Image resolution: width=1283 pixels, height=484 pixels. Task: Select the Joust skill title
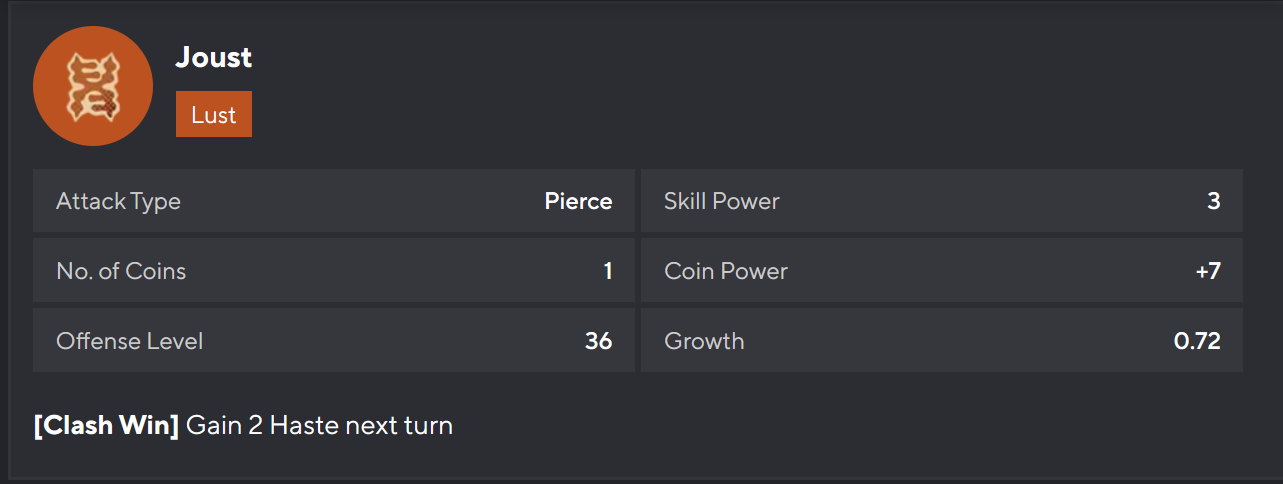point(214,58)
